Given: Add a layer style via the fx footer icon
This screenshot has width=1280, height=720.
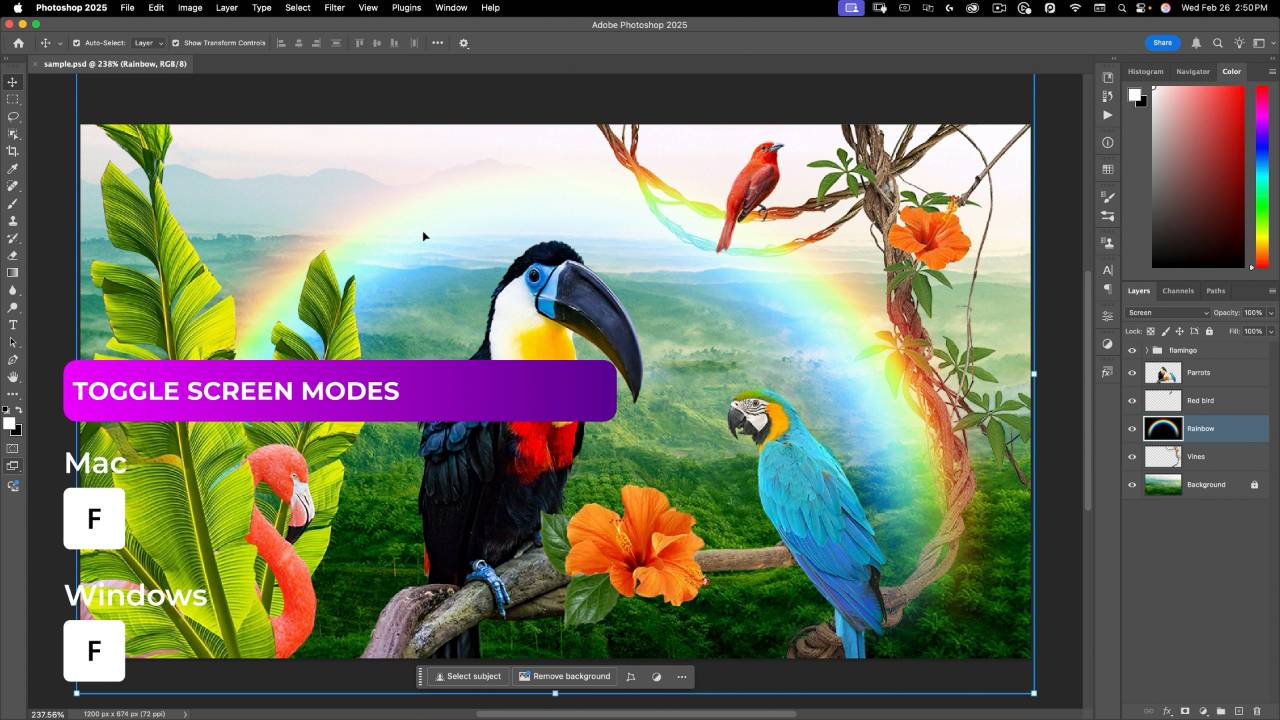Looking at the screenshot, I should tap(1167, 711).
